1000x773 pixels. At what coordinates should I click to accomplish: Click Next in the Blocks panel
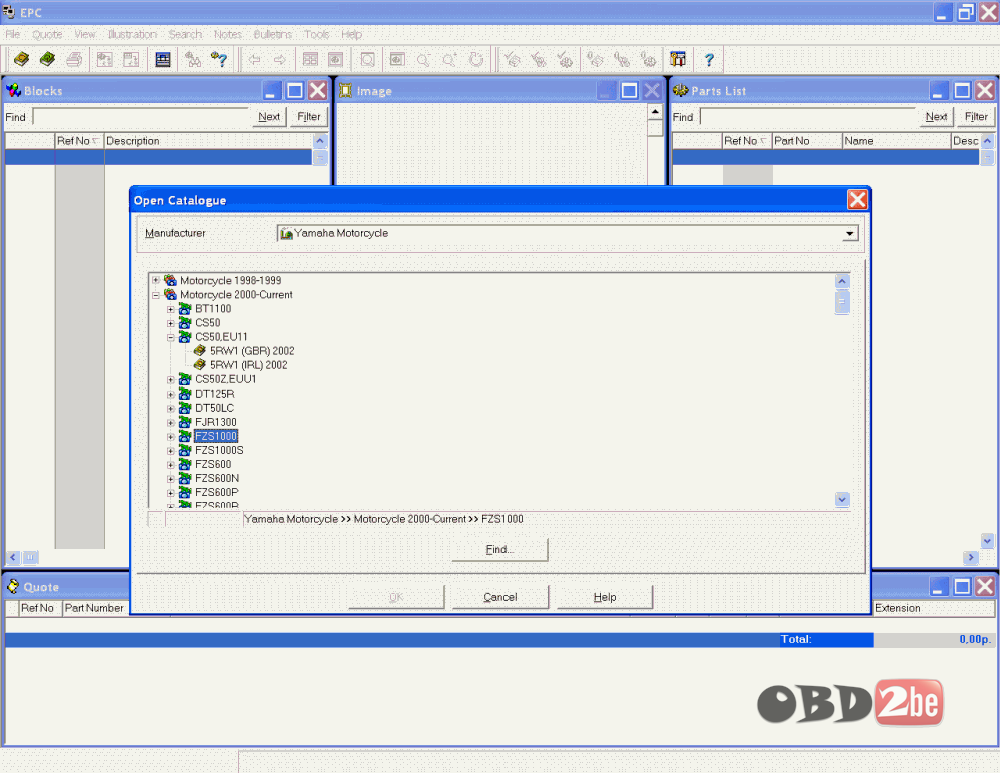point(269,117)
